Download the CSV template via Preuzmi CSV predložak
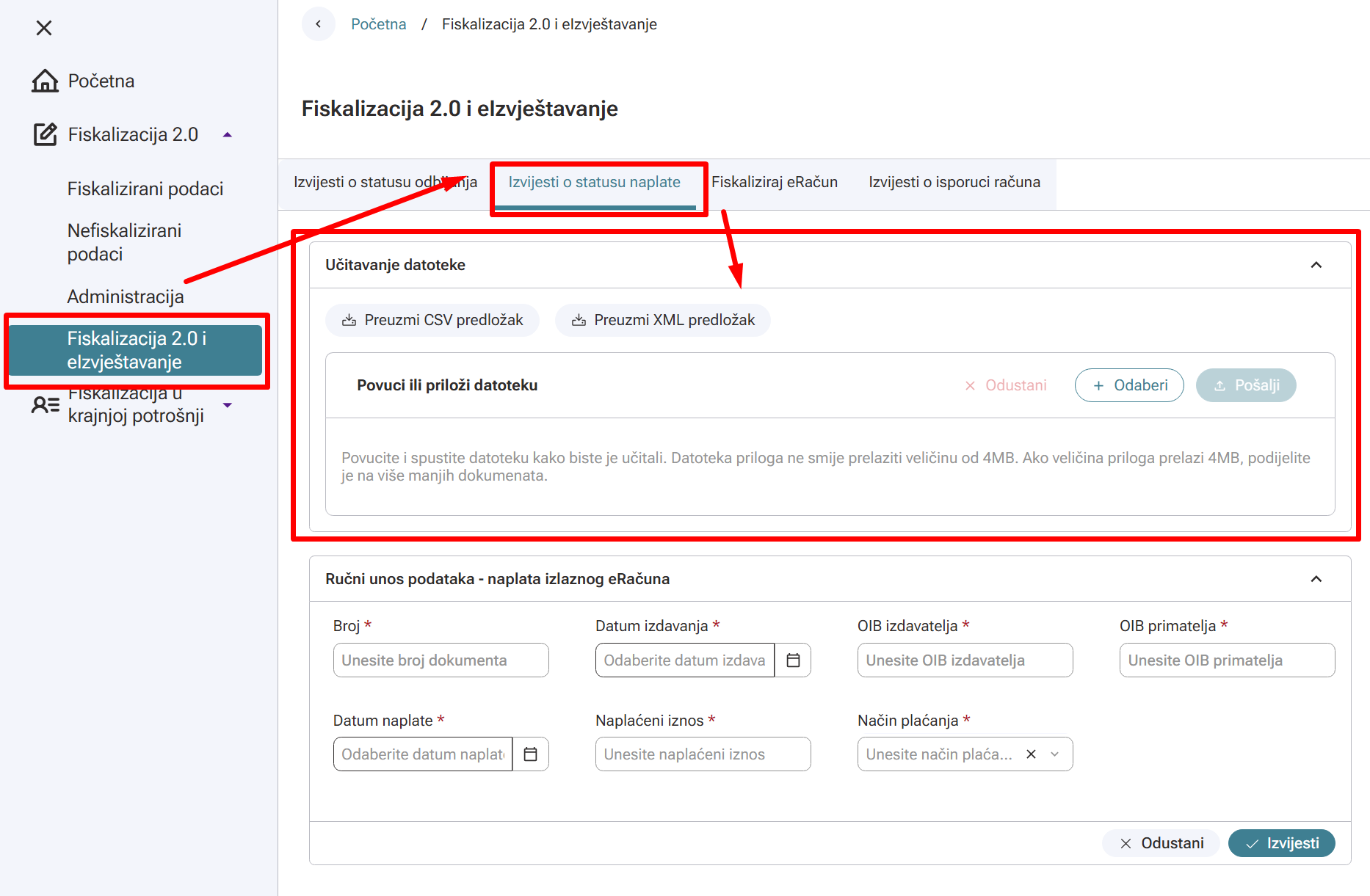The width and height of the screenshot is (1370, 896). (x=432, y=320)
